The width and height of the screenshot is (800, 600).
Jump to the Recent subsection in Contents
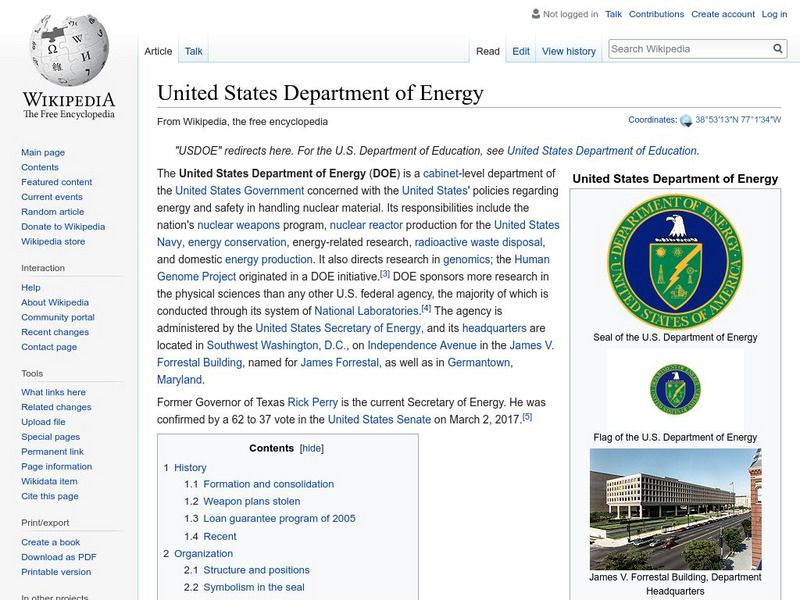pyautogui.click(x=220, y=537)
